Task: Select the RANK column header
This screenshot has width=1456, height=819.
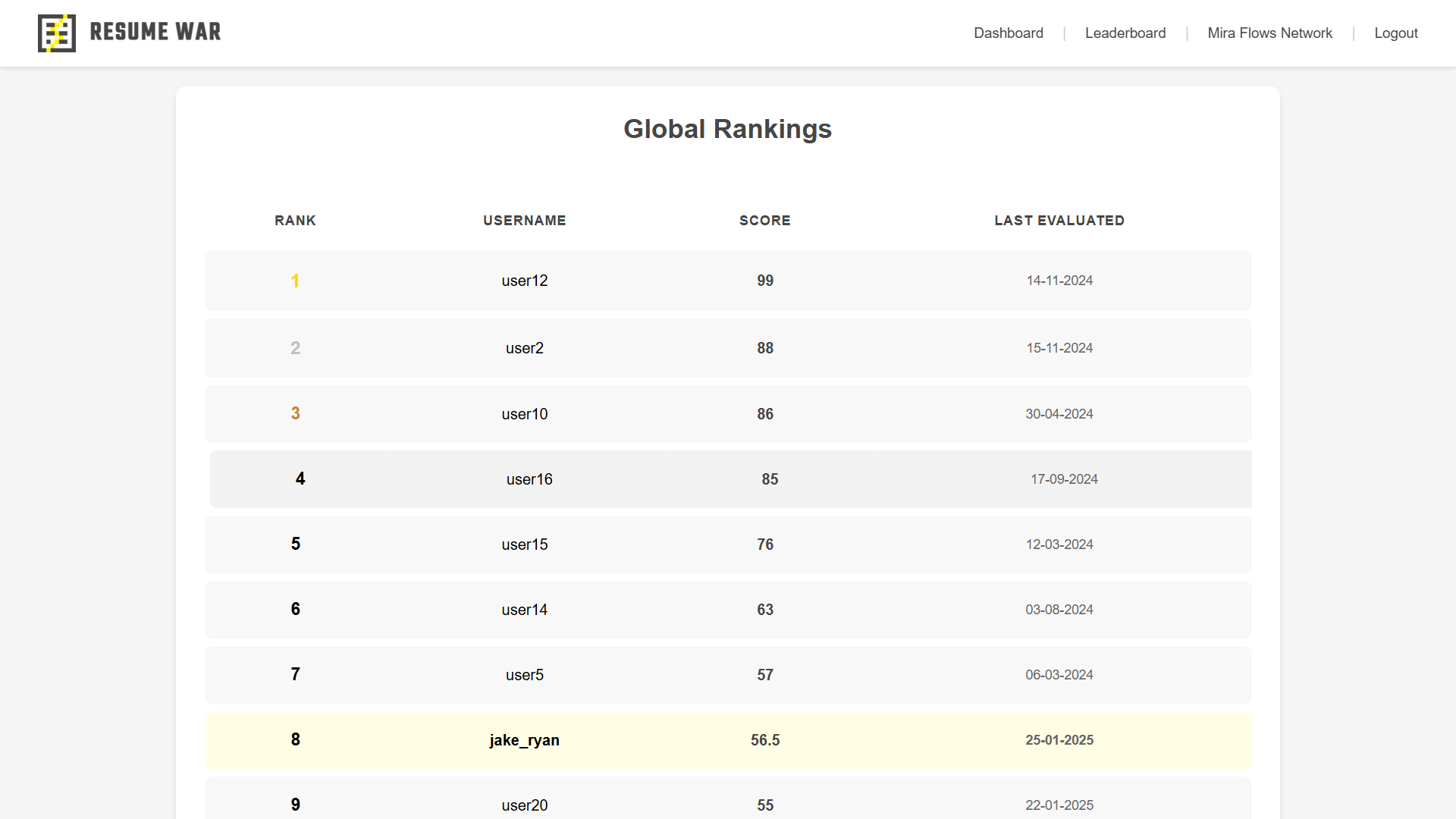Action: [x=295, y=221]
